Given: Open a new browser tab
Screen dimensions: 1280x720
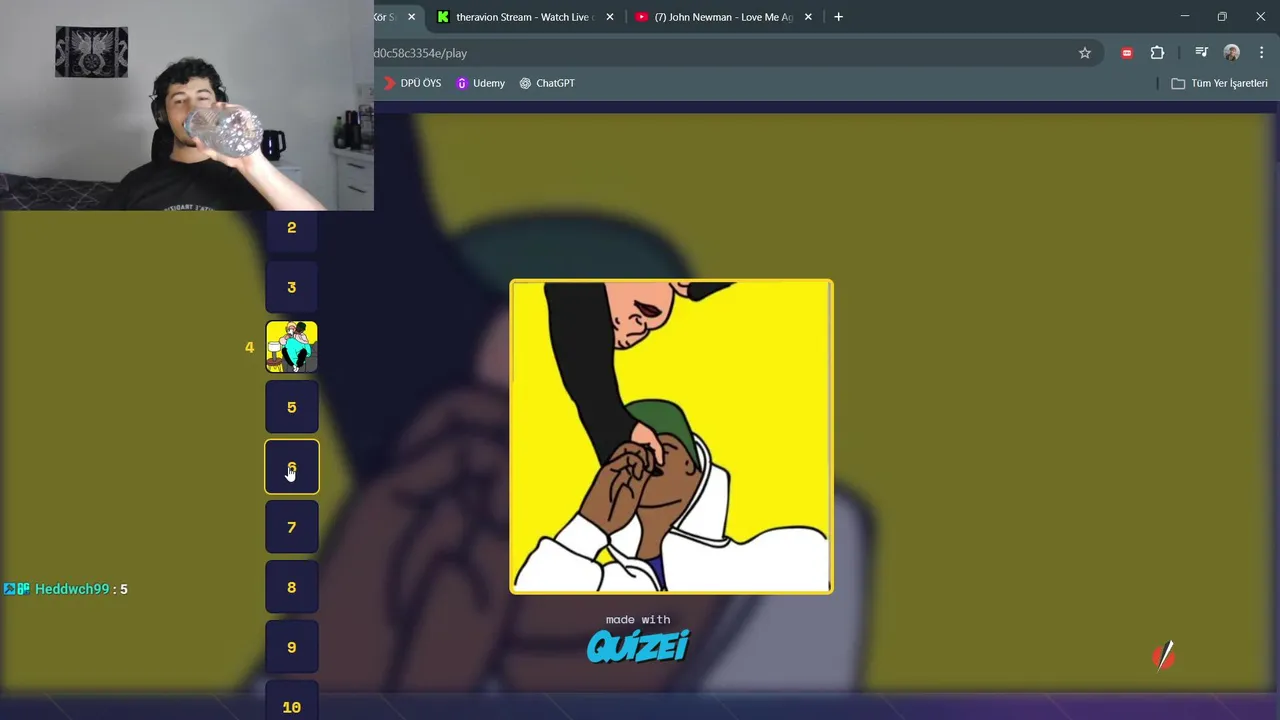Looking at the screenshot, I should click(x=838, y=17).
